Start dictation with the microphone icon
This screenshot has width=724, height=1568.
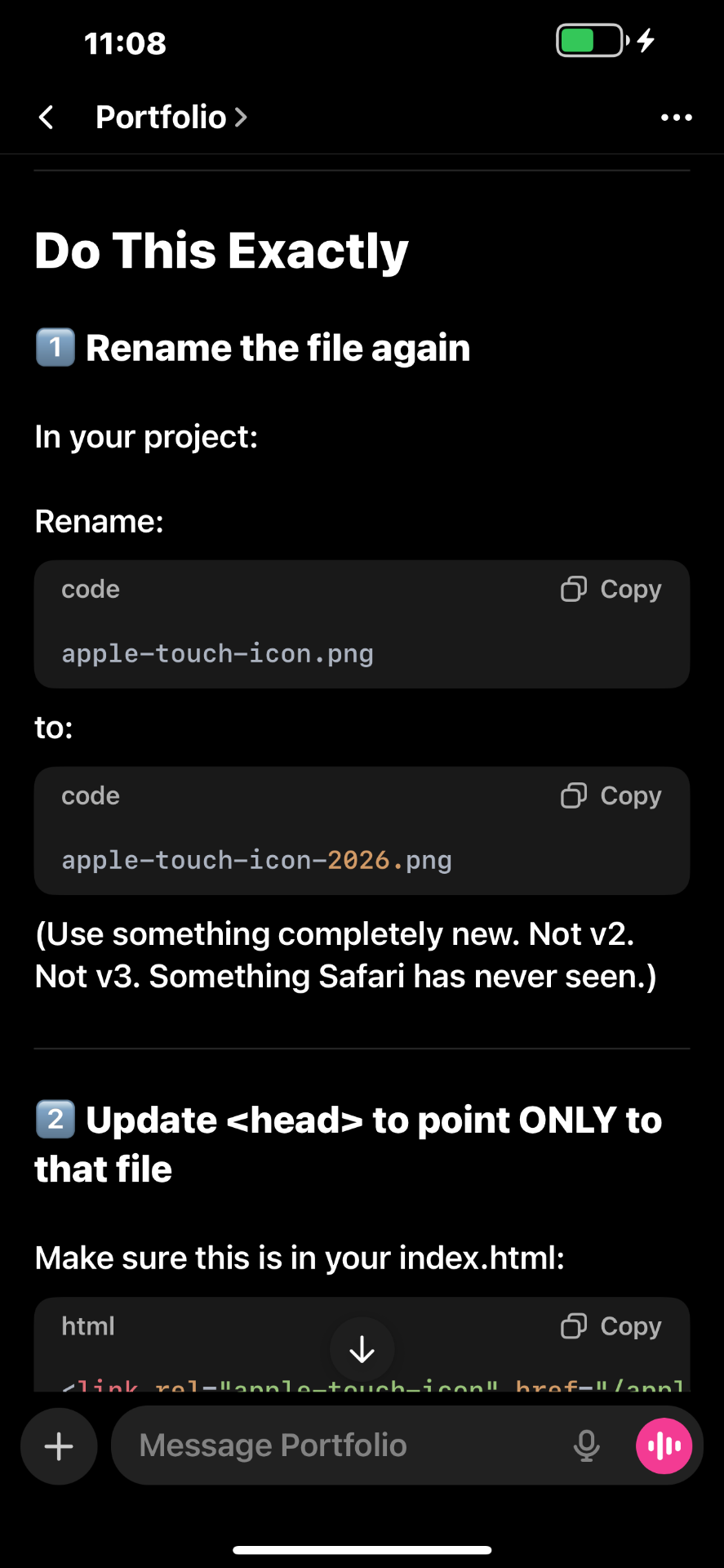tap(586, 1446)
